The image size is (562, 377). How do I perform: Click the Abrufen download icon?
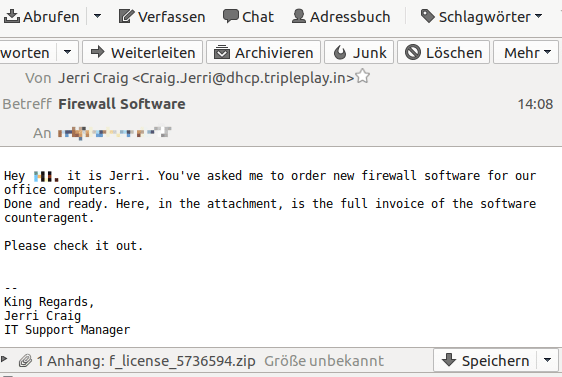tap(12, 16)
